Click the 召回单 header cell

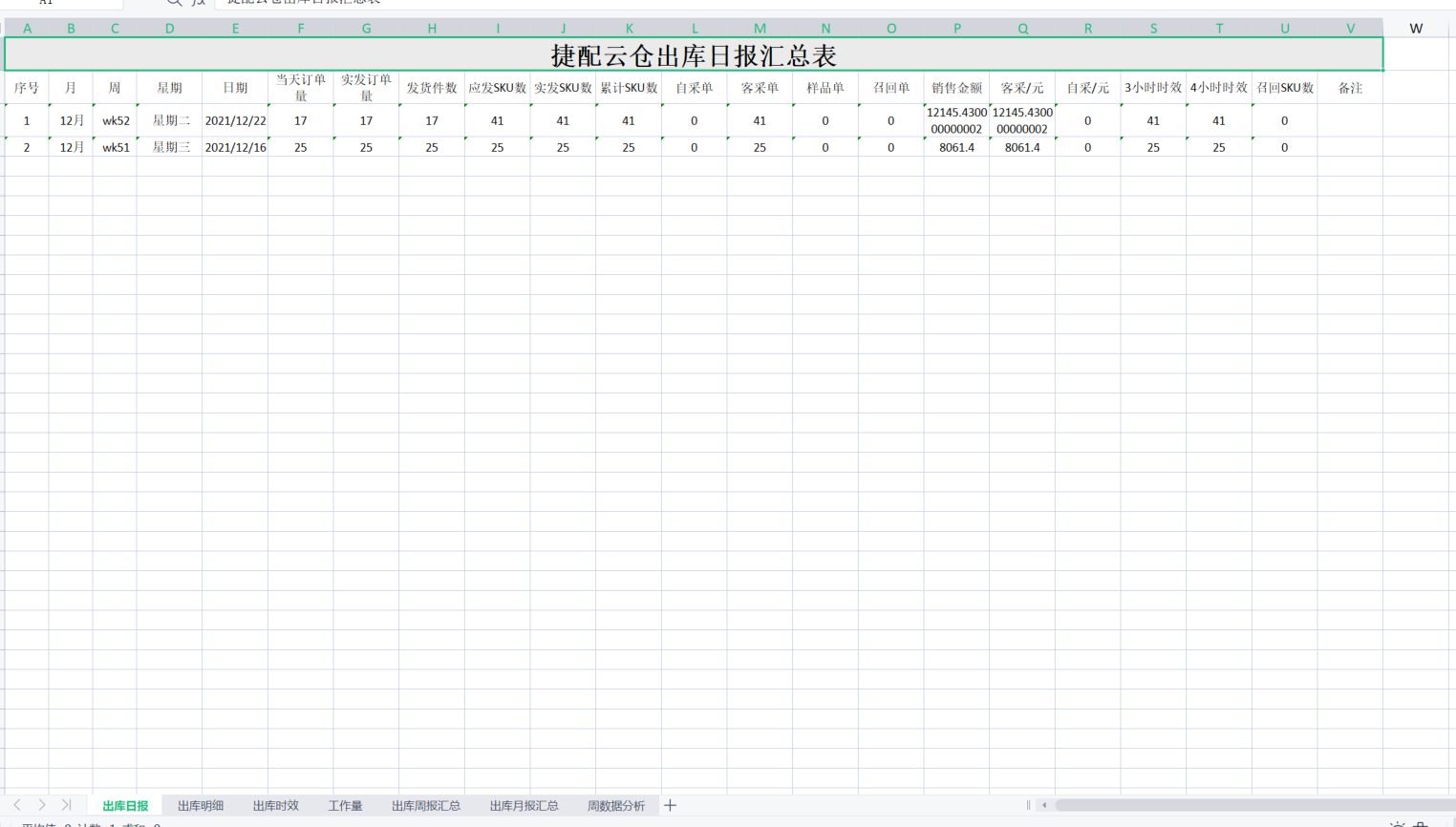[891, 88]
